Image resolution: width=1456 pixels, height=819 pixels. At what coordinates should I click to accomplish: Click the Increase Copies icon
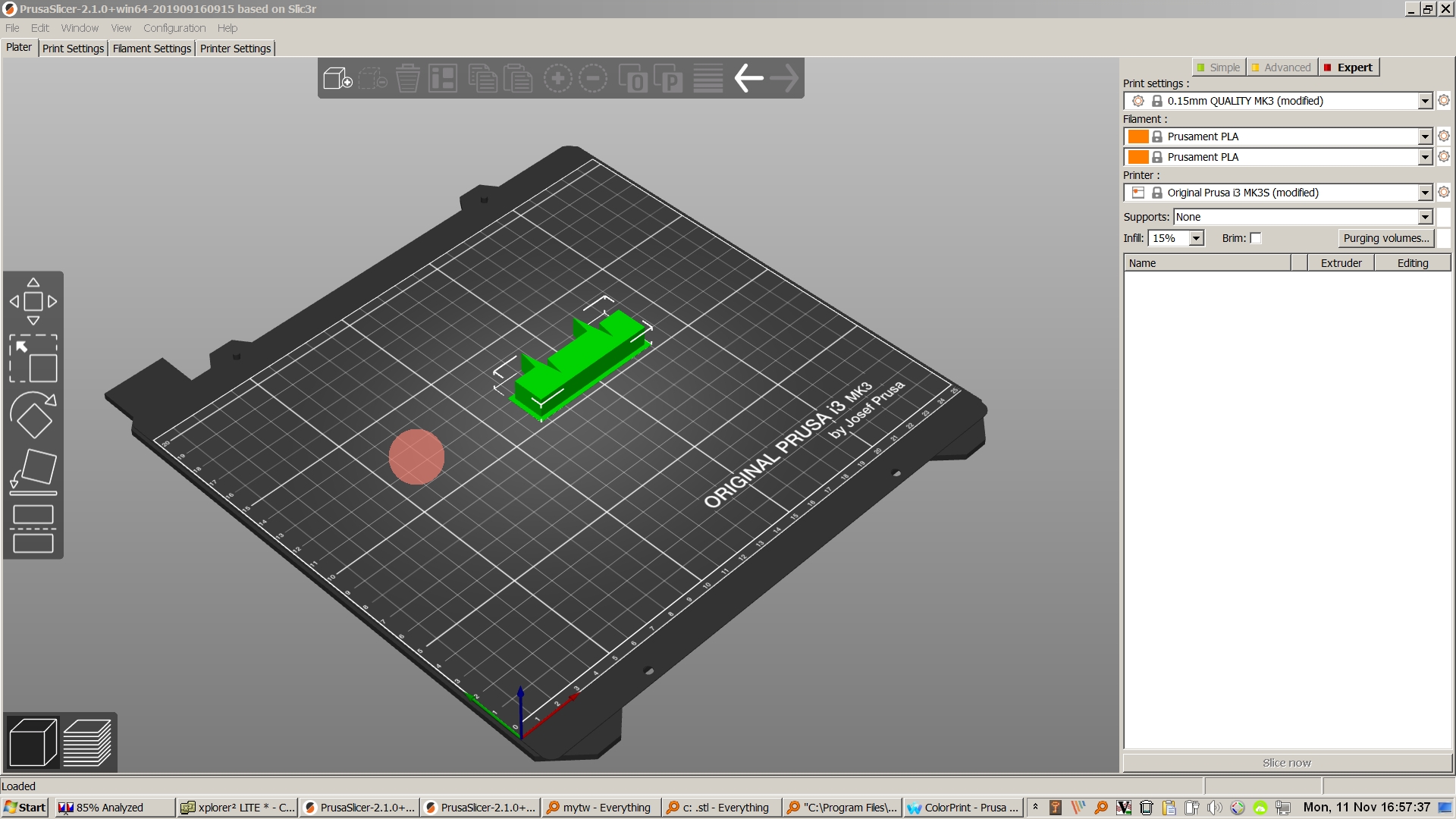pos(557,78)
